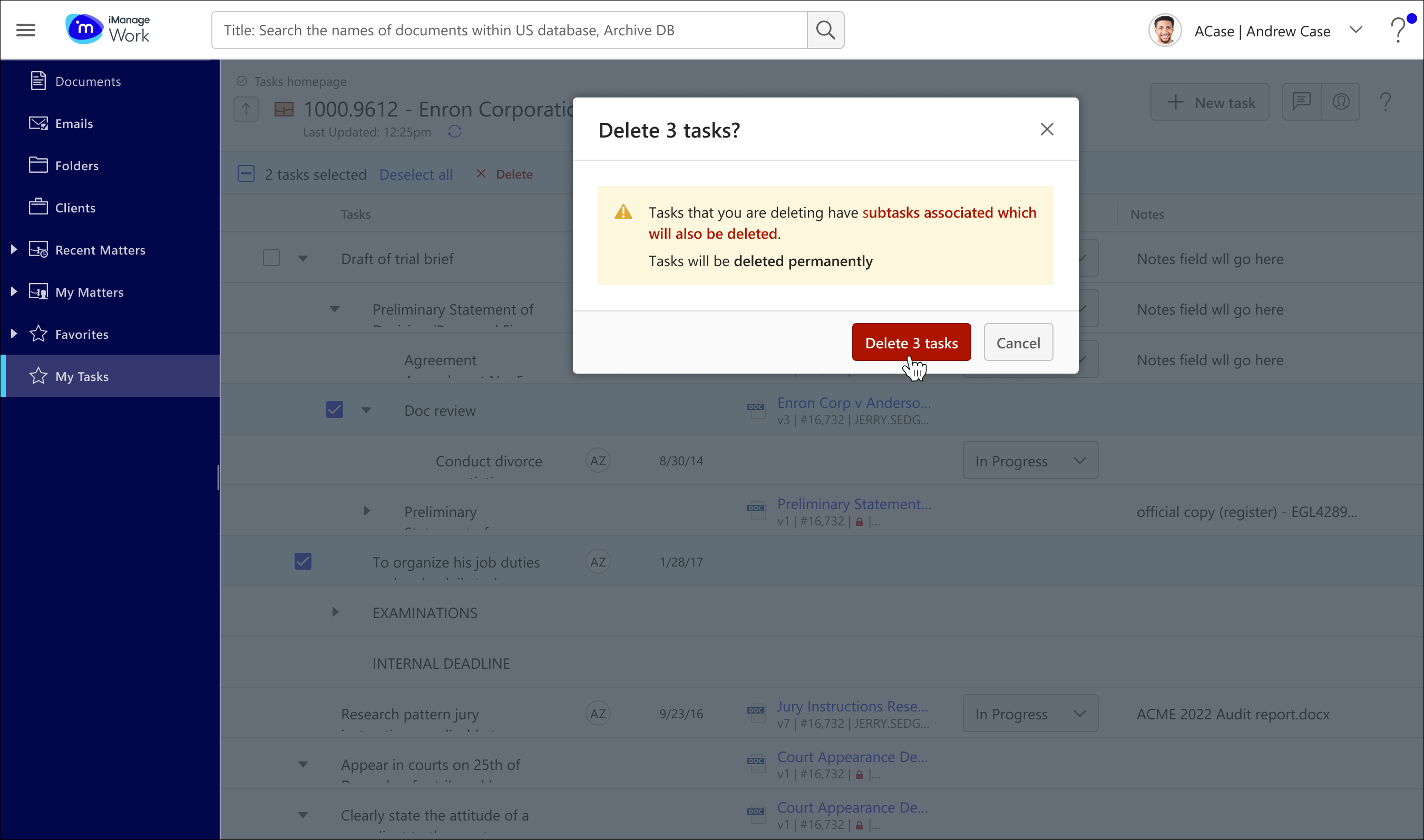Select My Tasks in the sidebar
The height and width of the screenshot is (840, 1424).
point(82,376)
